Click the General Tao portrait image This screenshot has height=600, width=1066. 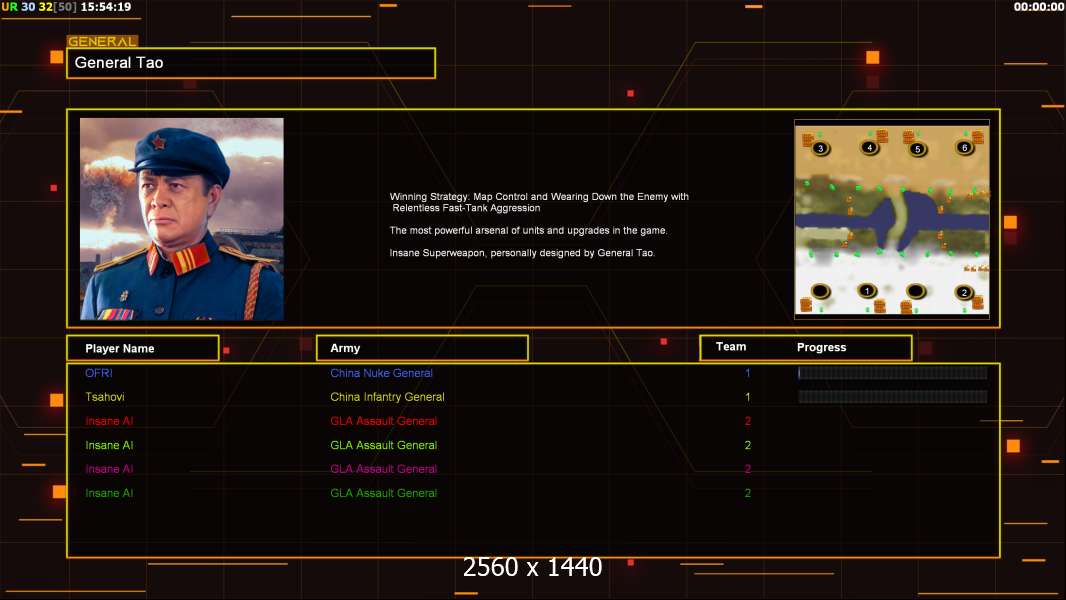(x=182, y=219)
